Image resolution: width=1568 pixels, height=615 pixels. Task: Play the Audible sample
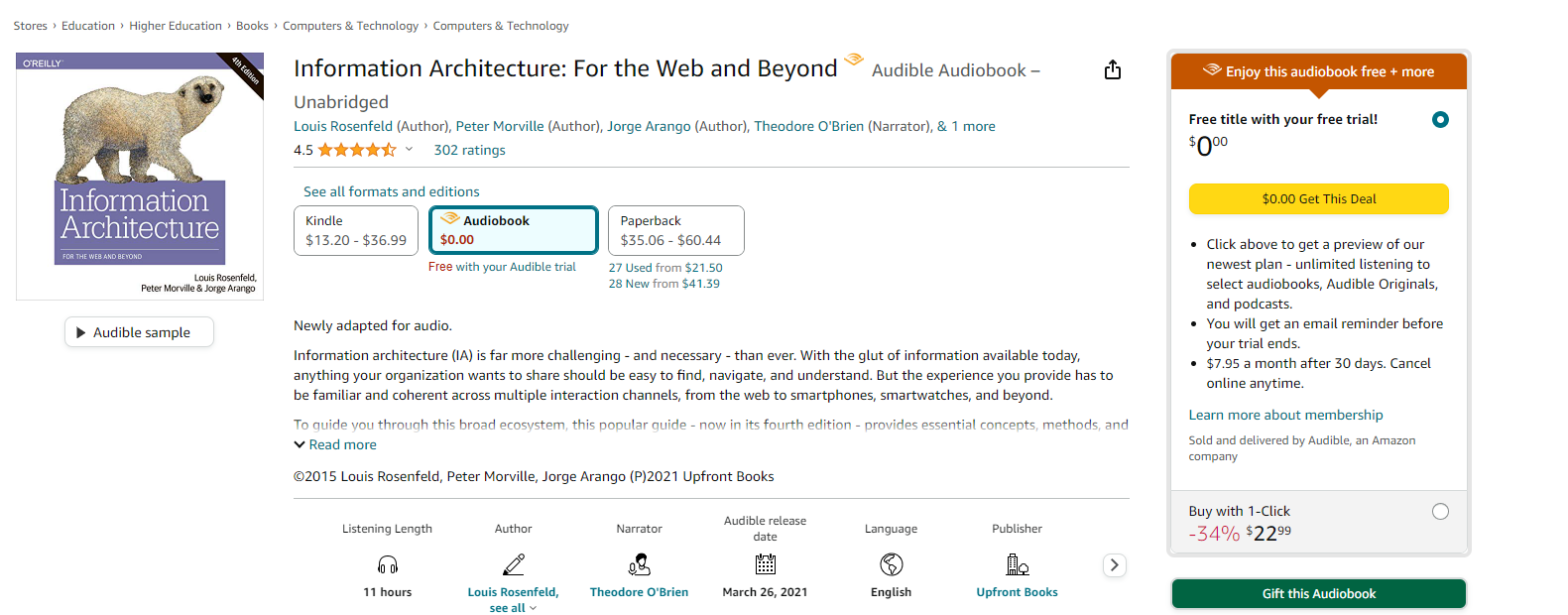tap(140, 332)
